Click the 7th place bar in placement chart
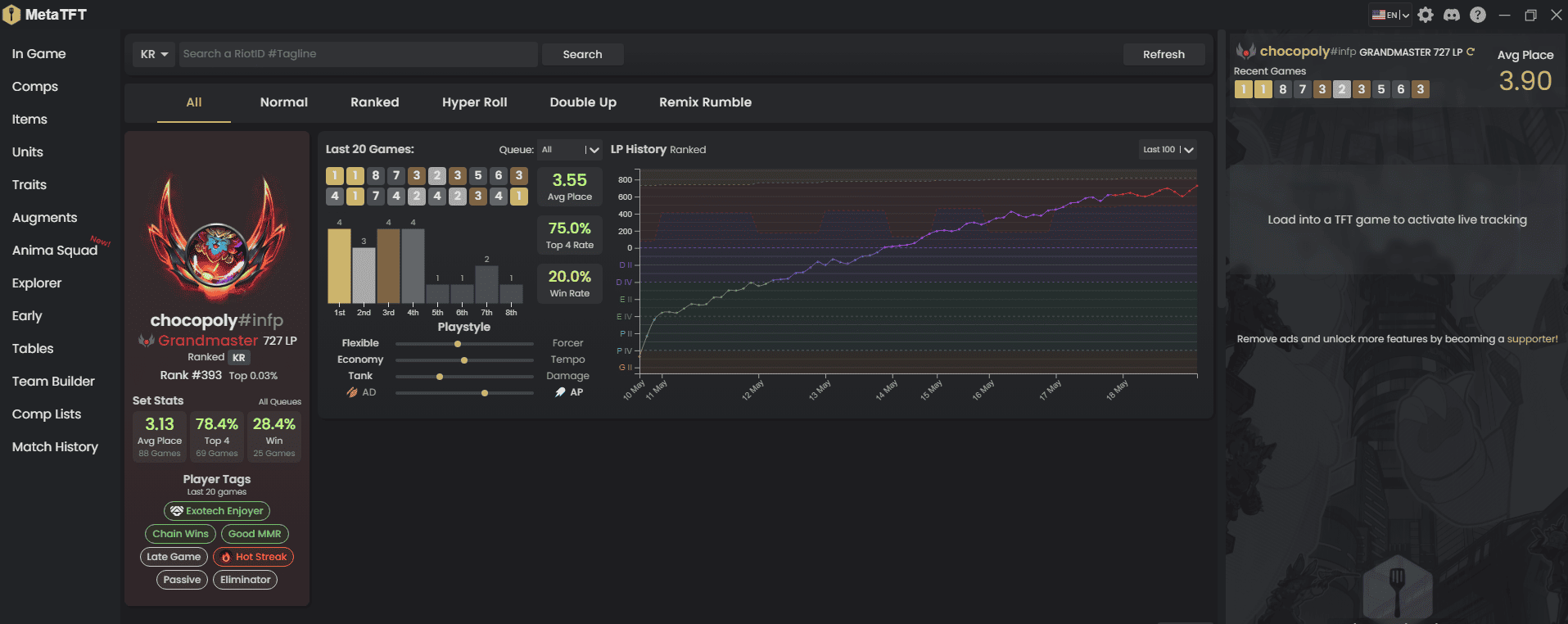1568x624 pixels. [486, 284]
